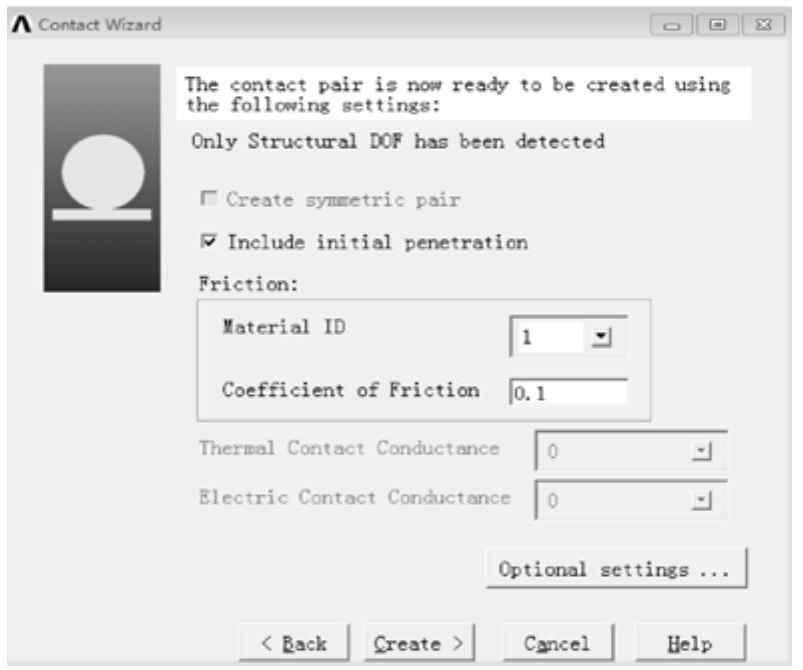Screen dimensions: 803x670
Task: Click the Only Structural DOF detected message
Action: (x=397, y=142)
